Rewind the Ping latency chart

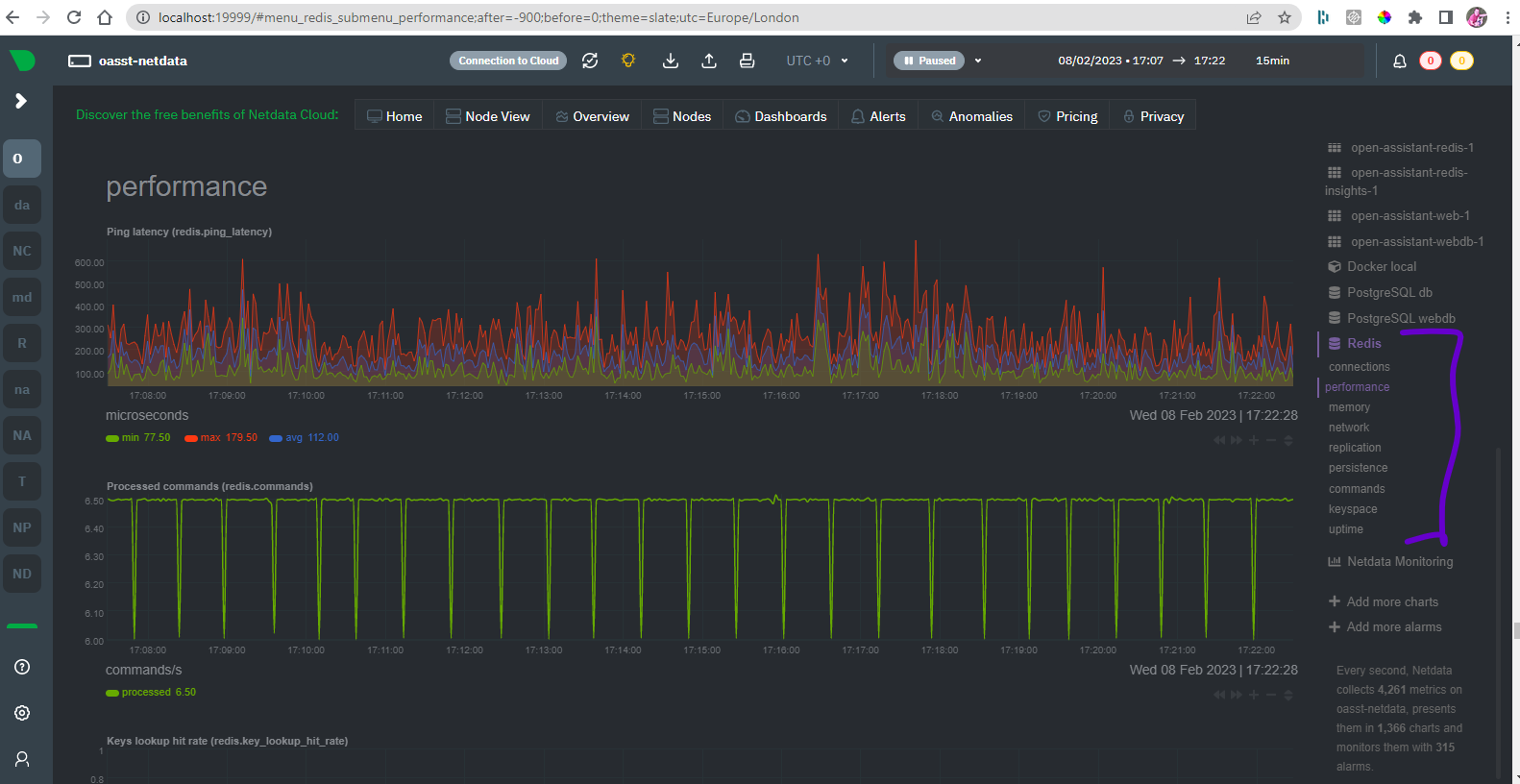point(1219,440)
